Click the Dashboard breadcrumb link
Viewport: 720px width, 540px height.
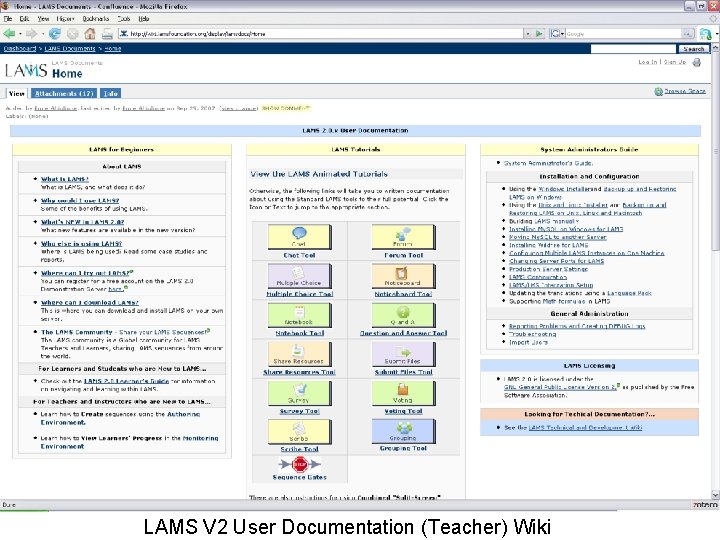[20, 48]
